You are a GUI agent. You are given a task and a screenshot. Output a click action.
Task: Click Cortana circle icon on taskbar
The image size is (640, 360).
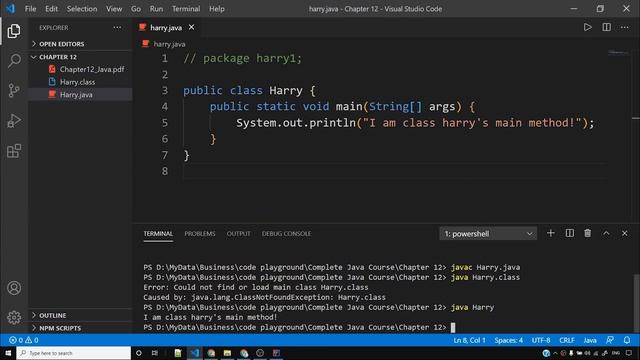(139, 353)
